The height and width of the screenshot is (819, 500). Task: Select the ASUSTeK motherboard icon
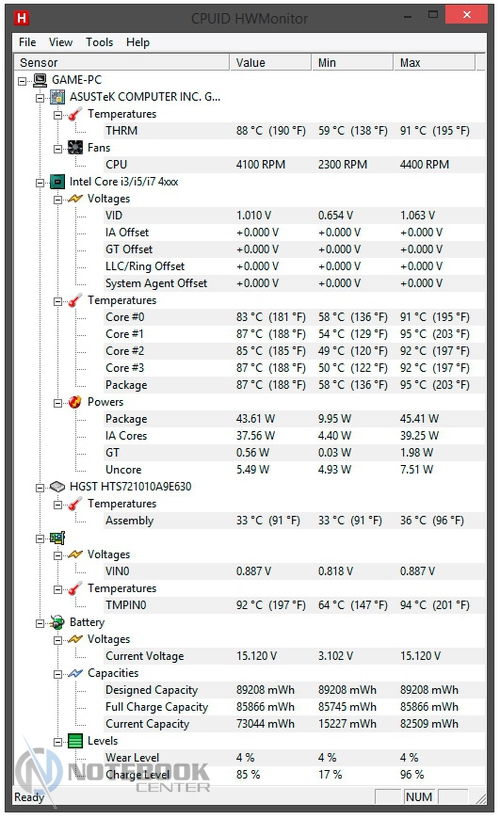(x=57, y=97)
